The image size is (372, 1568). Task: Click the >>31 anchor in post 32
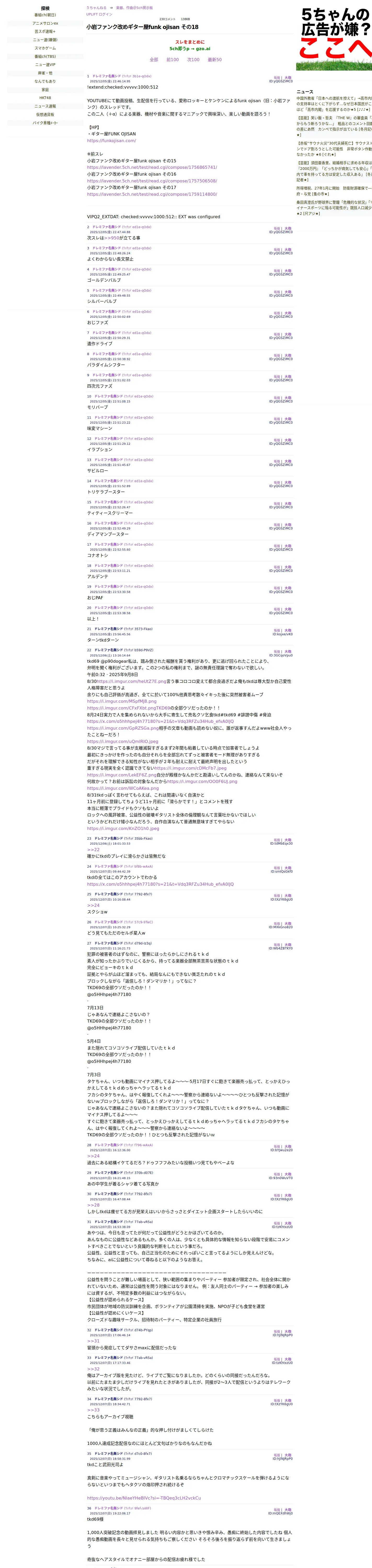click(x=93, y=1341)
